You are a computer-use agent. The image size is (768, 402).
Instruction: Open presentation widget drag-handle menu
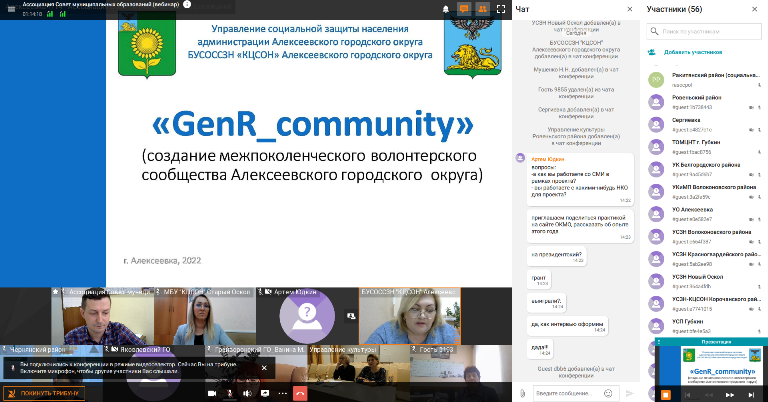(x=659, y=341)
